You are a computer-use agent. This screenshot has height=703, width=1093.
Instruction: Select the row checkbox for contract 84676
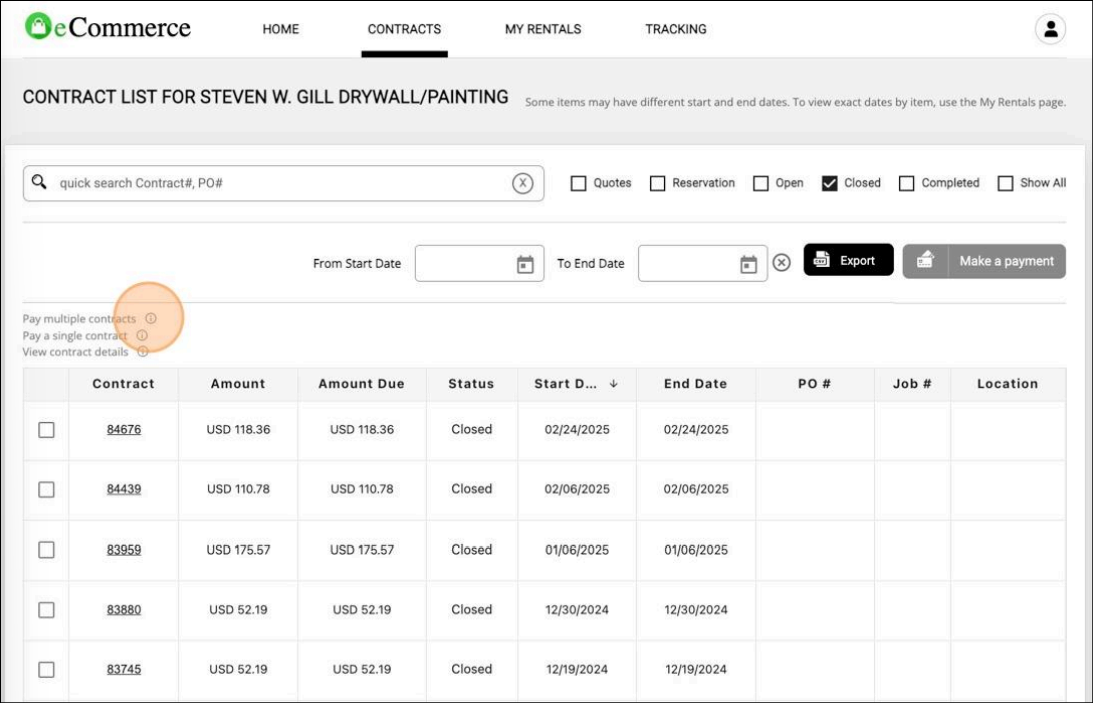click(46, 430)
